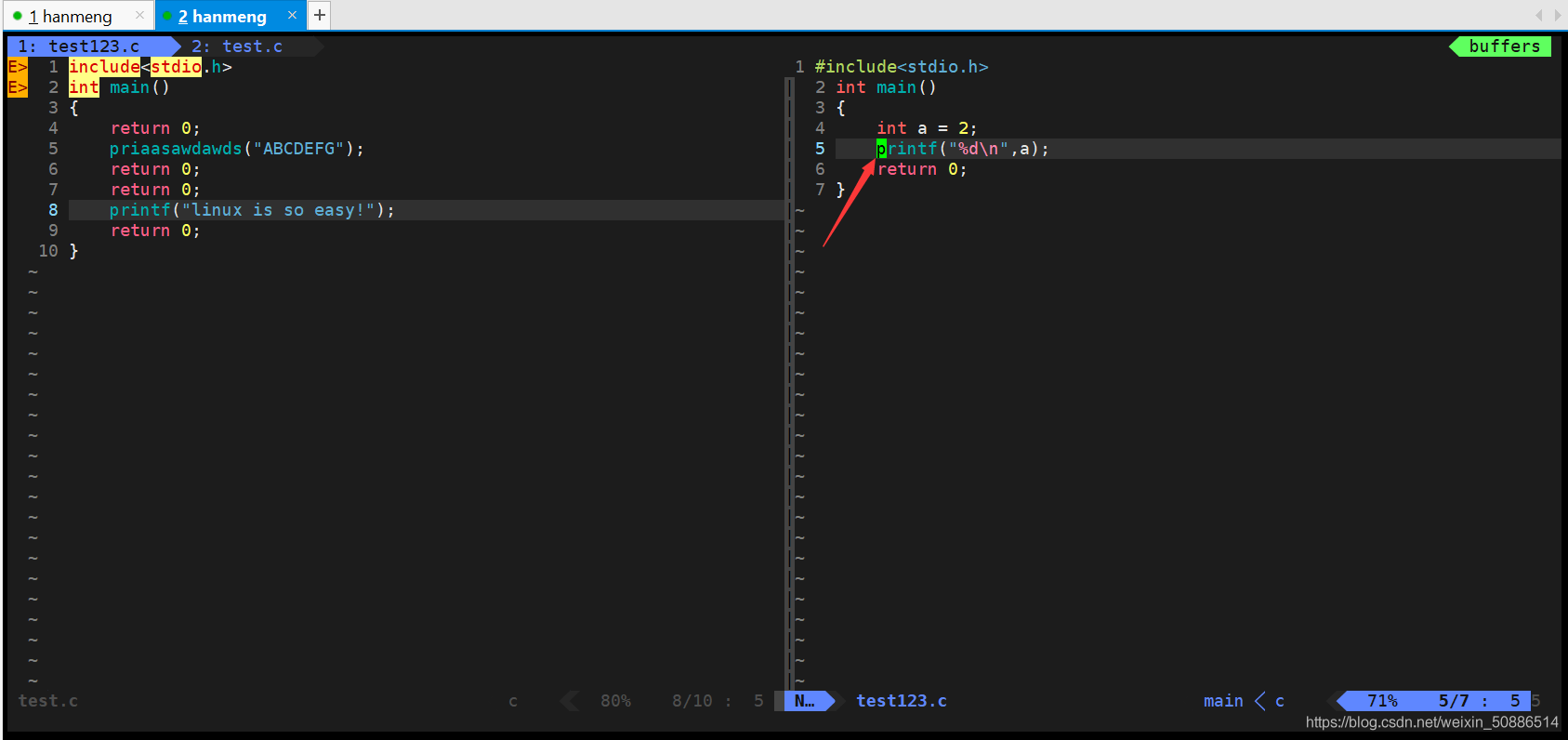Click the green cursor on printf line

click(881, 149)
